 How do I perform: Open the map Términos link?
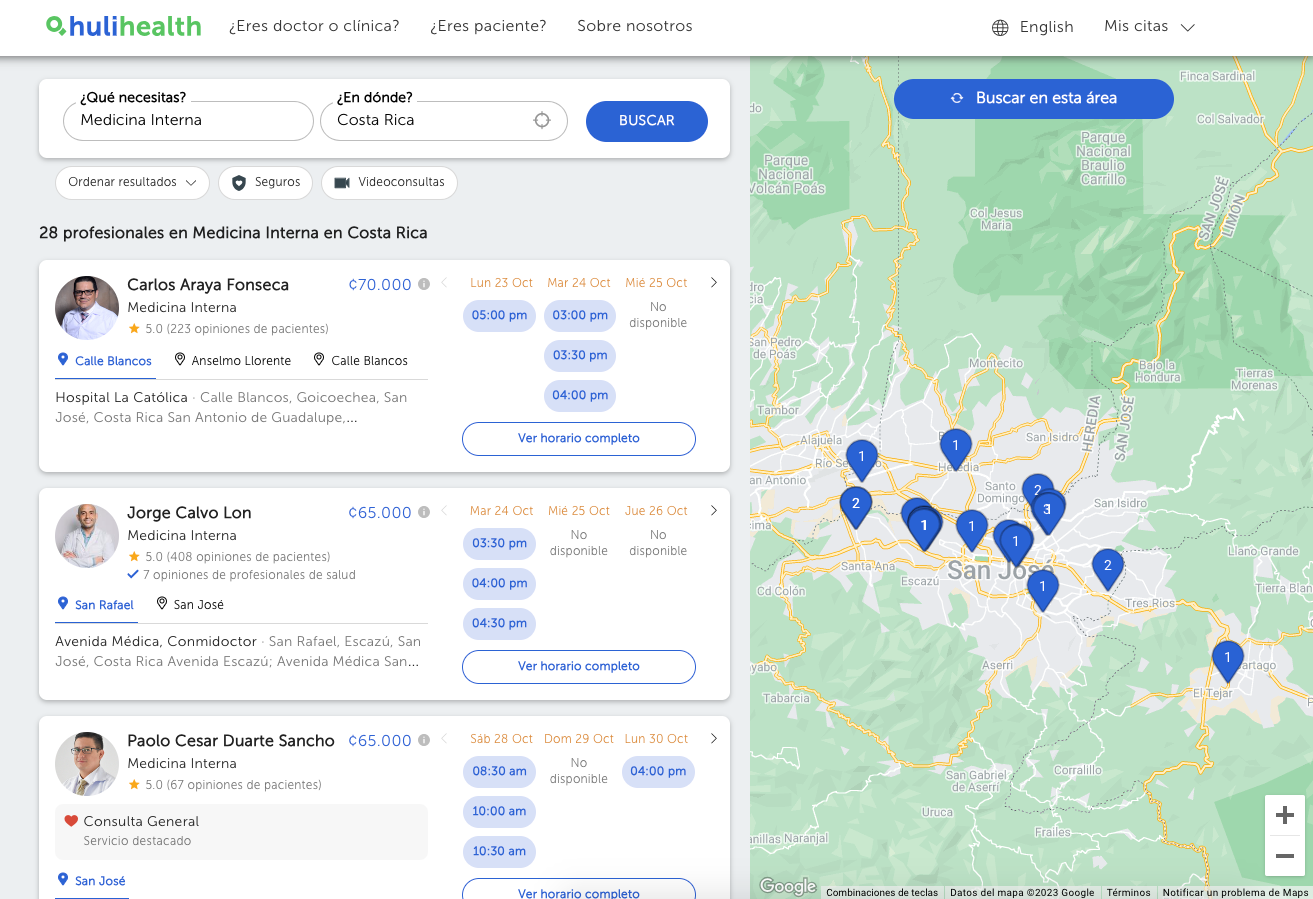tap(1128, 893)
